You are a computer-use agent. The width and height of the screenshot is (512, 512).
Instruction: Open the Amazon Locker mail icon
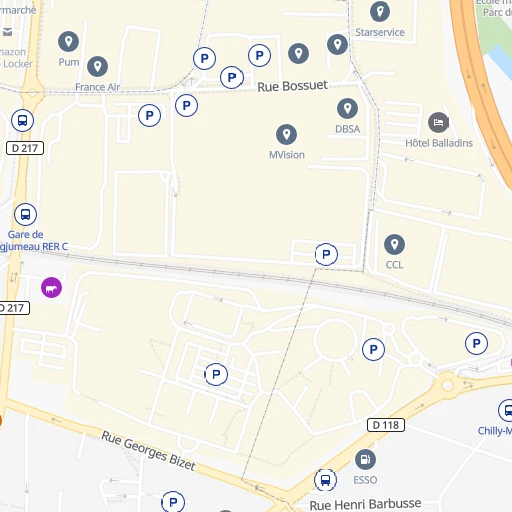pos(7,32)
